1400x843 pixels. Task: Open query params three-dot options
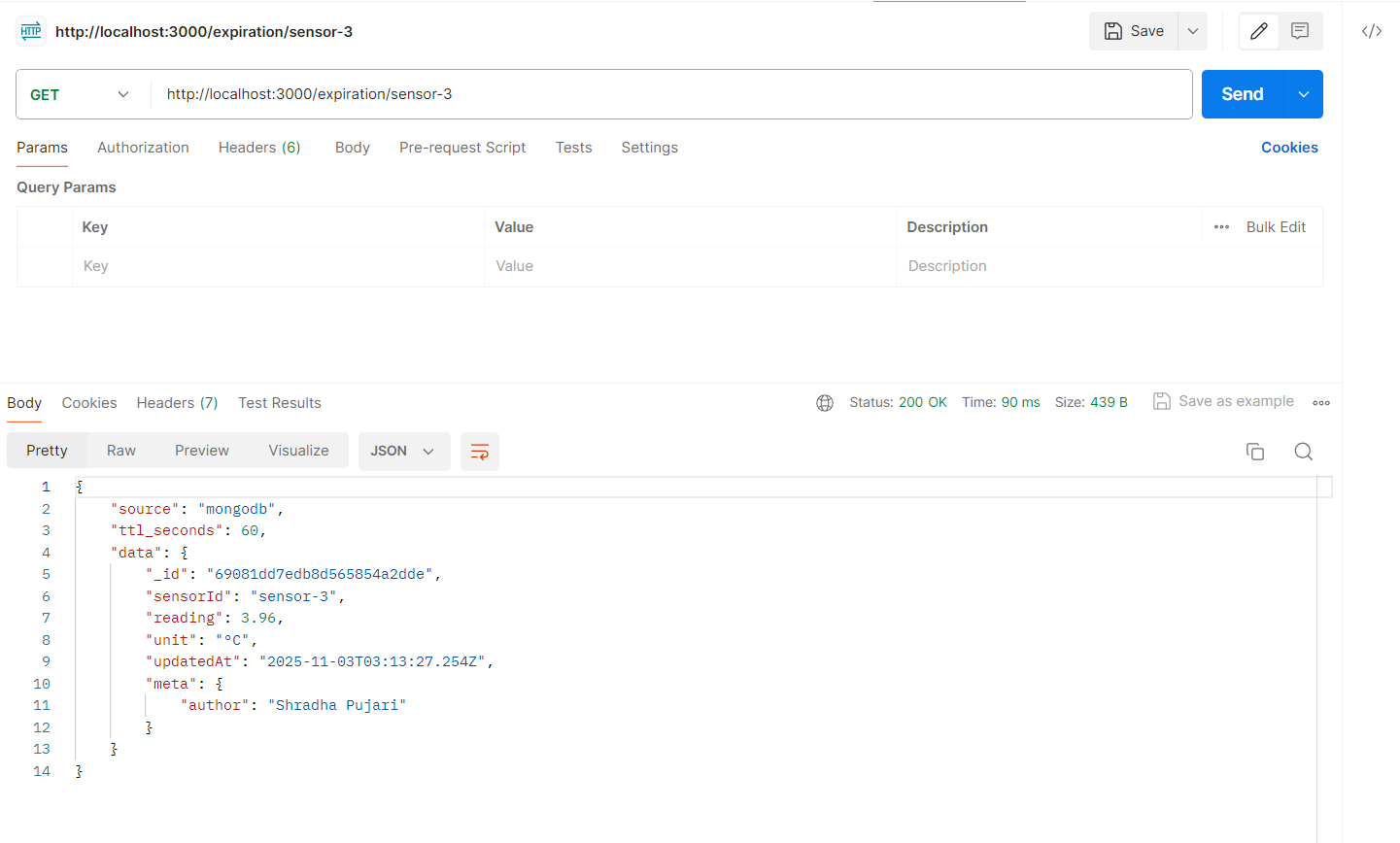[1221, 227]
